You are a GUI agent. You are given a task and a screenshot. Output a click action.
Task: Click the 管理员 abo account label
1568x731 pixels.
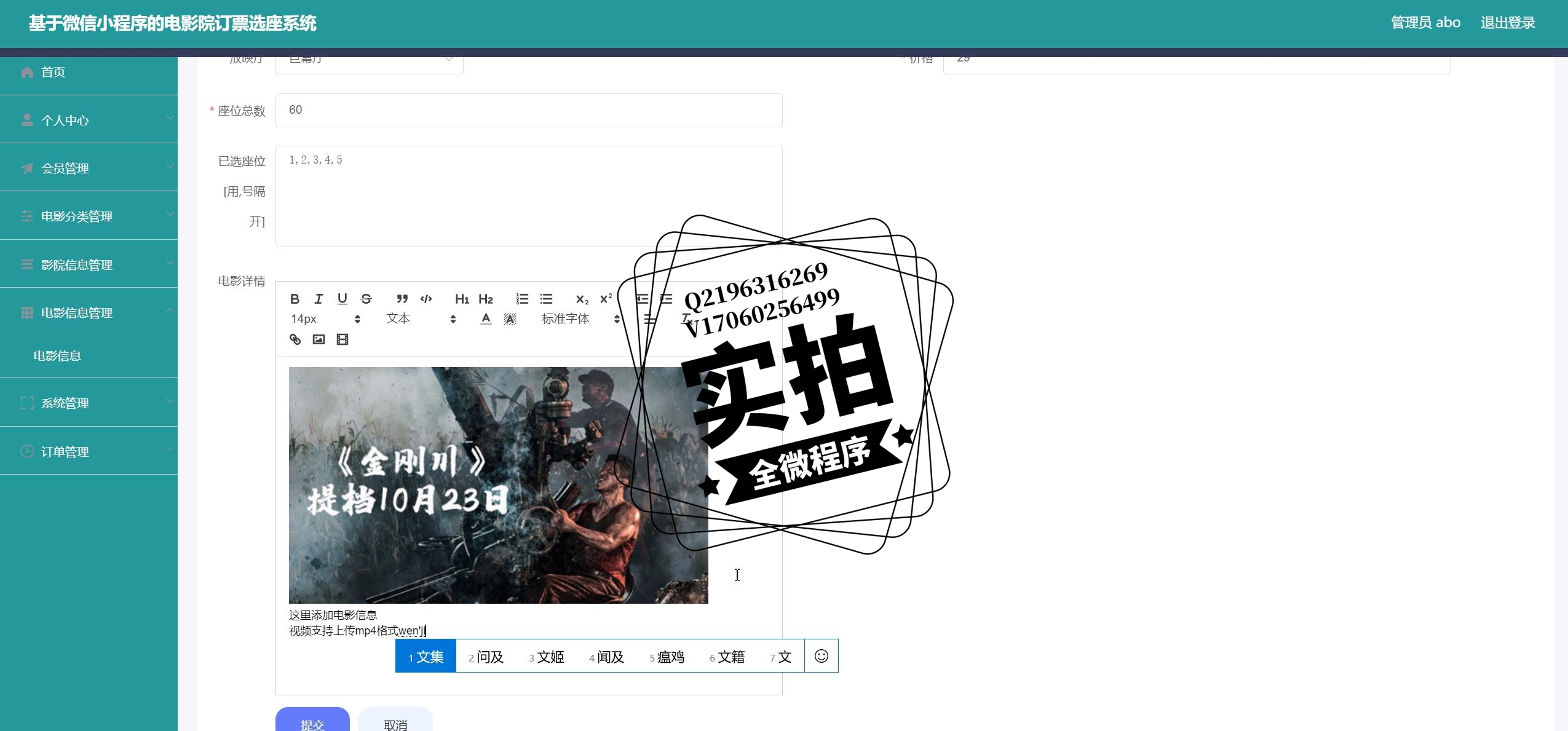(1425, 23)
